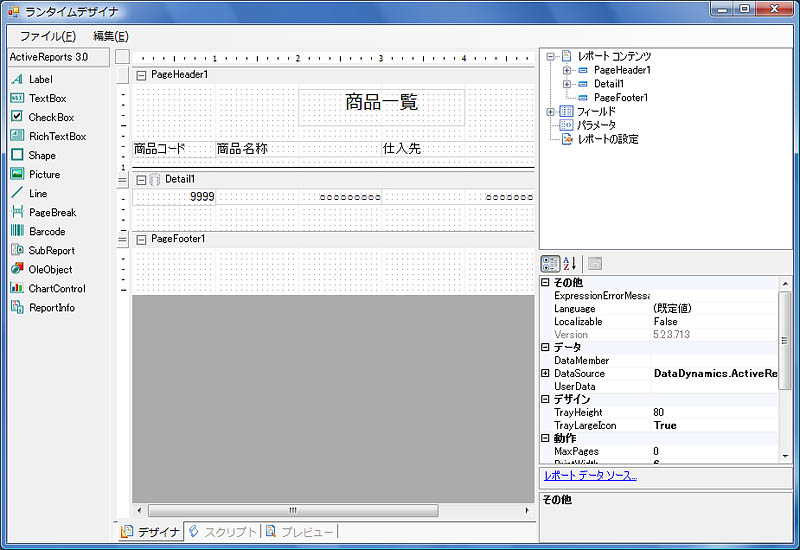Click the フィールド grid icon in tree
The height and width of the screenshot is (550, 800).
[x=566, y=111]
